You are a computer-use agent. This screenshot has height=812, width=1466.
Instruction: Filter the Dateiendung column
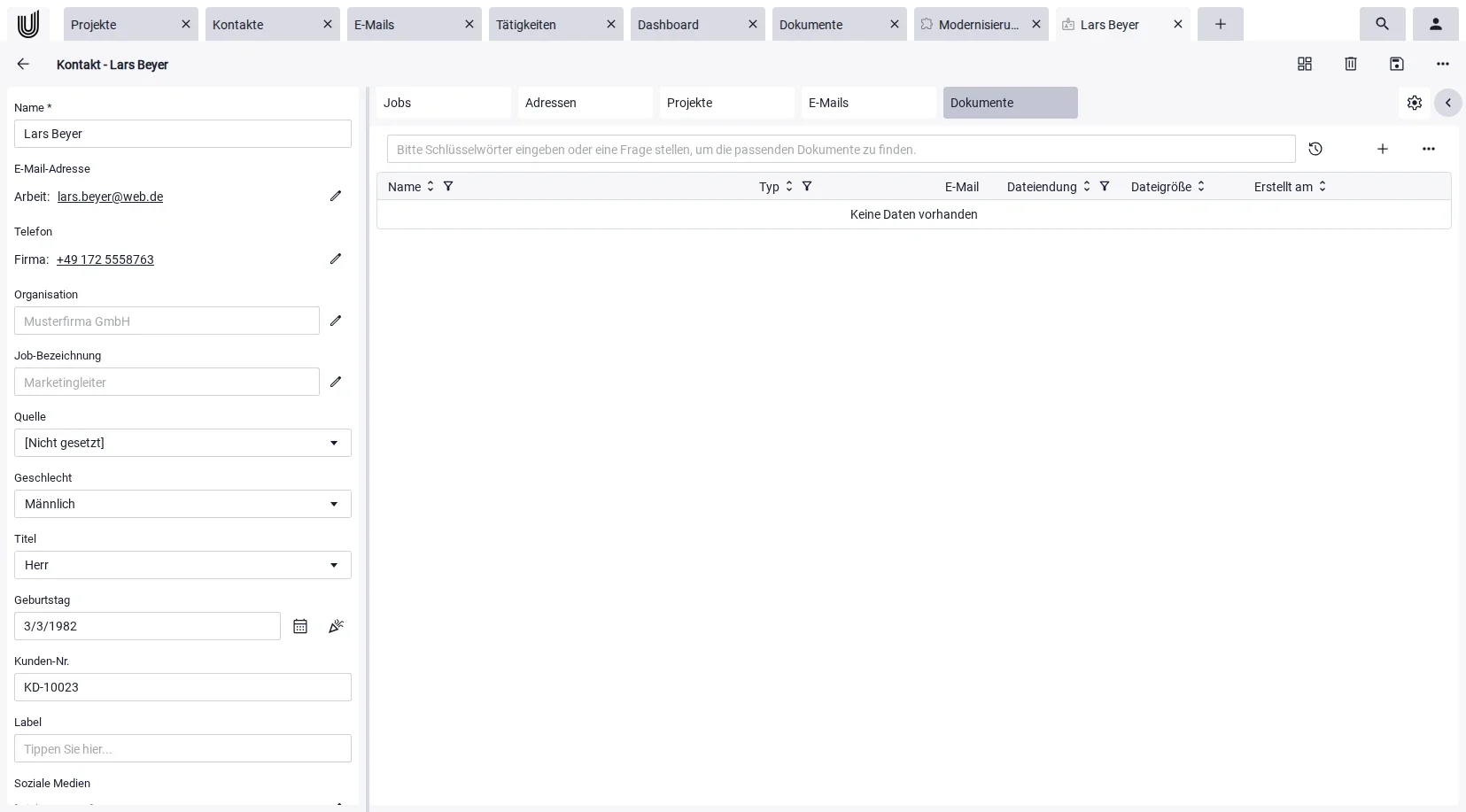[x=1105, y=186]
